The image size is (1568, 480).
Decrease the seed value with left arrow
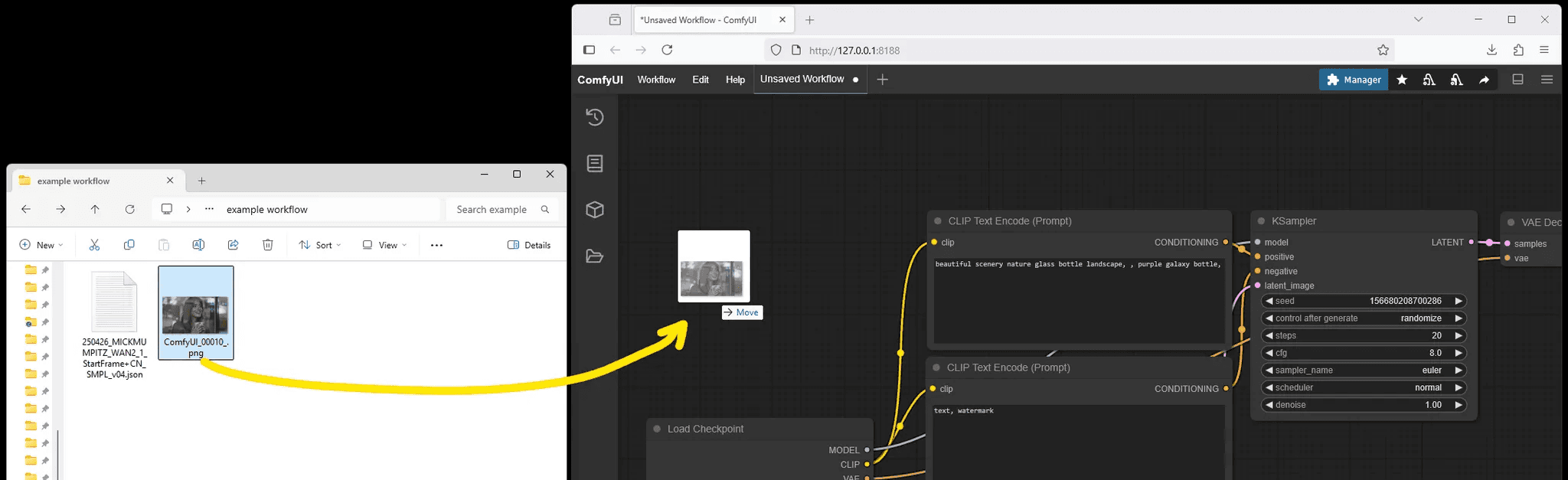[x=1269, y=301]
